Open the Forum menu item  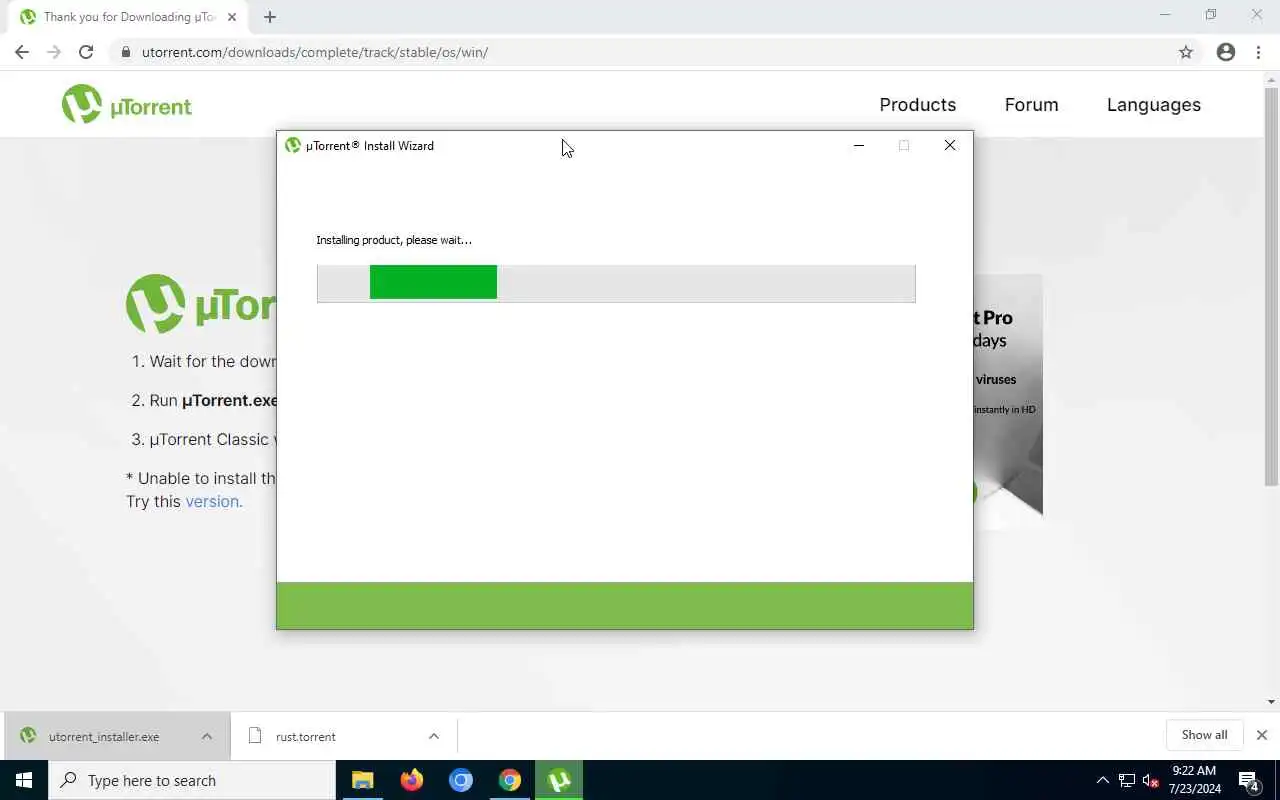pyautogui.click(x=1031, y=104)
